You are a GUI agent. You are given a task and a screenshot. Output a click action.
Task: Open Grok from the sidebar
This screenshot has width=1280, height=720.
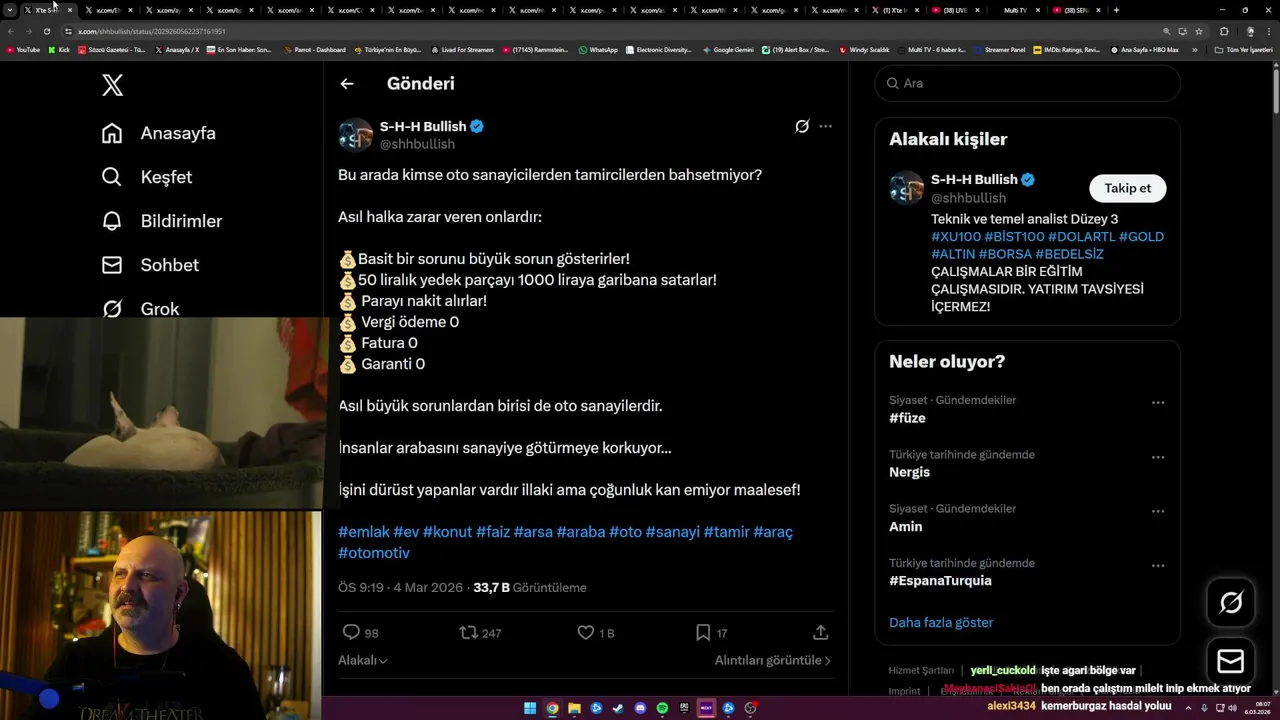(x=141, y=308)
